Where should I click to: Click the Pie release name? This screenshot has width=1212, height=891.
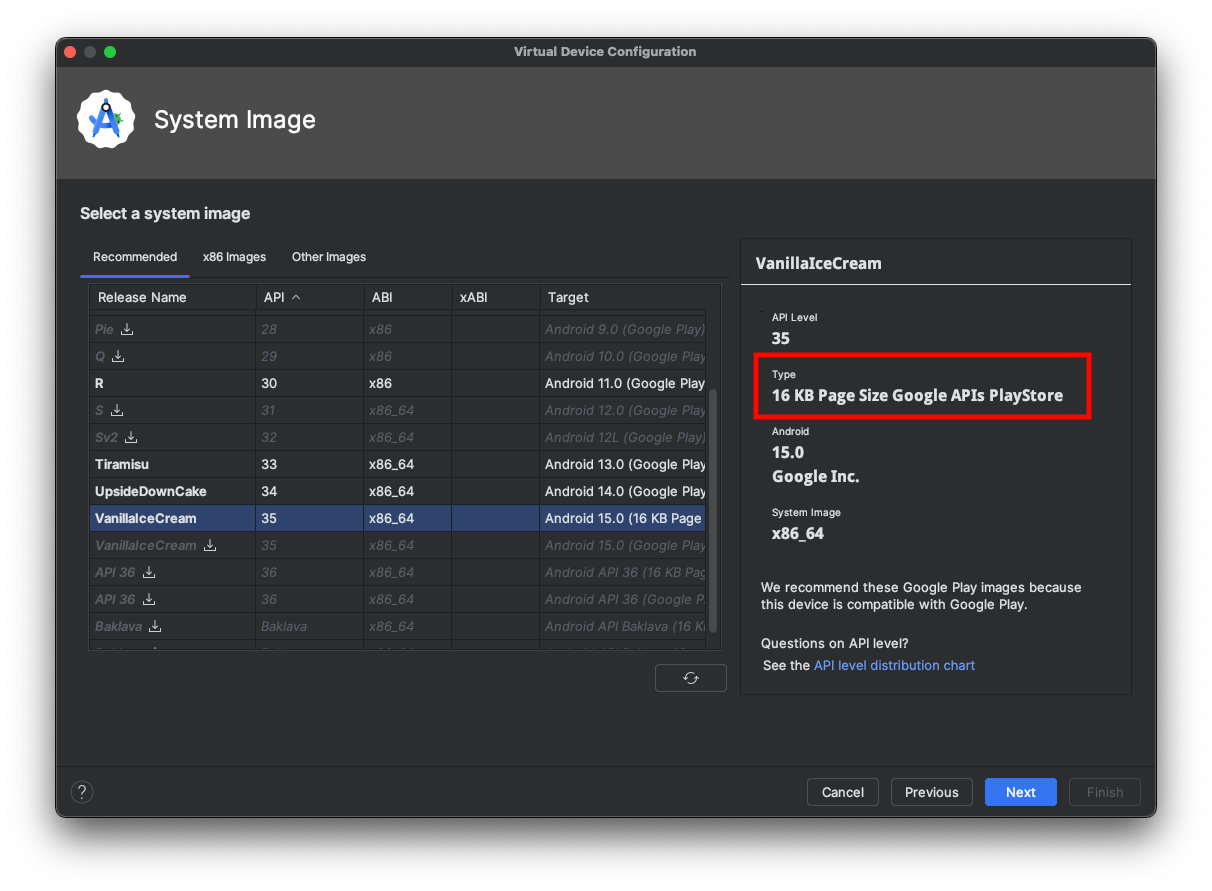[x=104, y=329]
